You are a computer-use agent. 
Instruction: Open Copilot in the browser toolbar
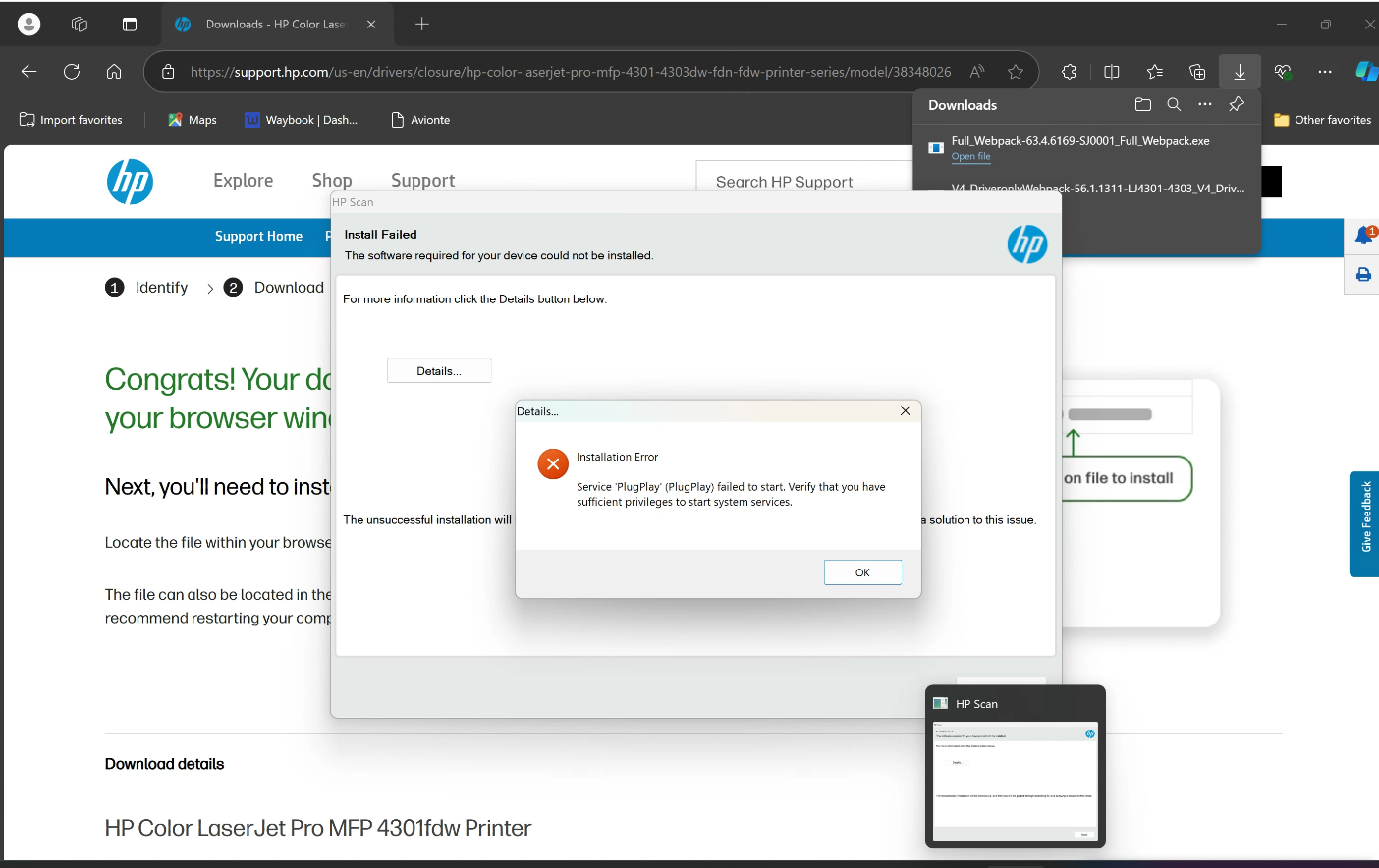(x=1366, y=71)
